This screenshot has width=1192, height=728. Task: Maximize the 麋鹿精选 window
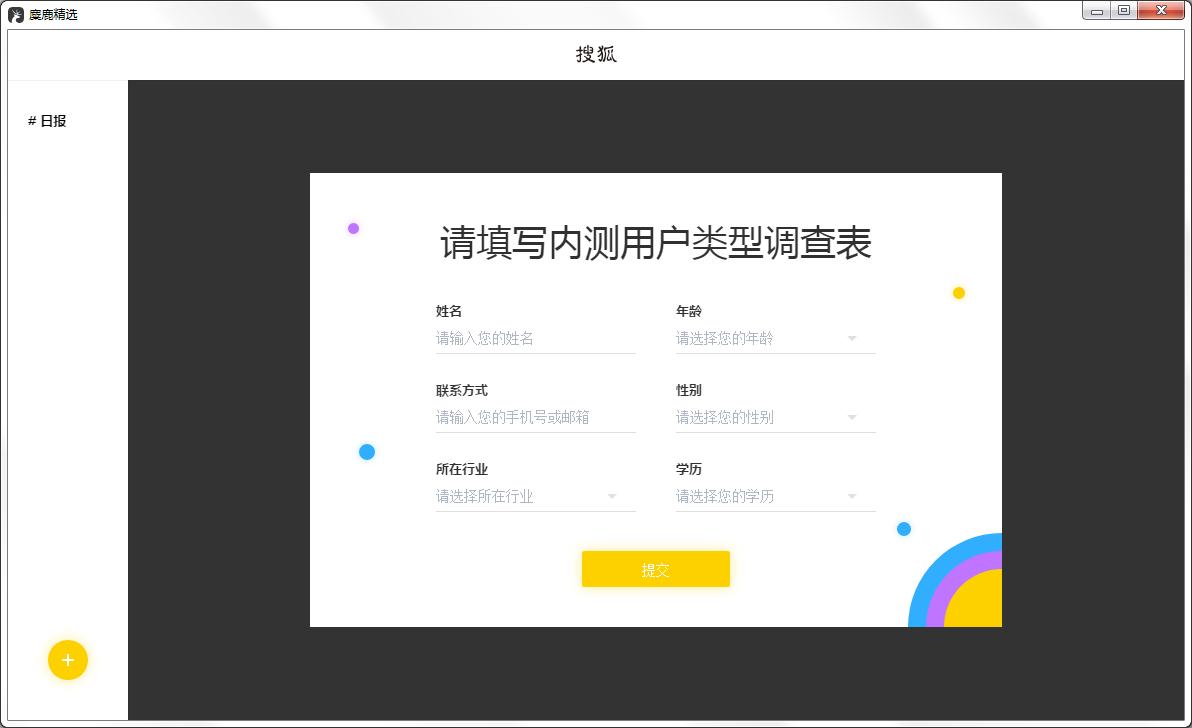point(1125,10)
